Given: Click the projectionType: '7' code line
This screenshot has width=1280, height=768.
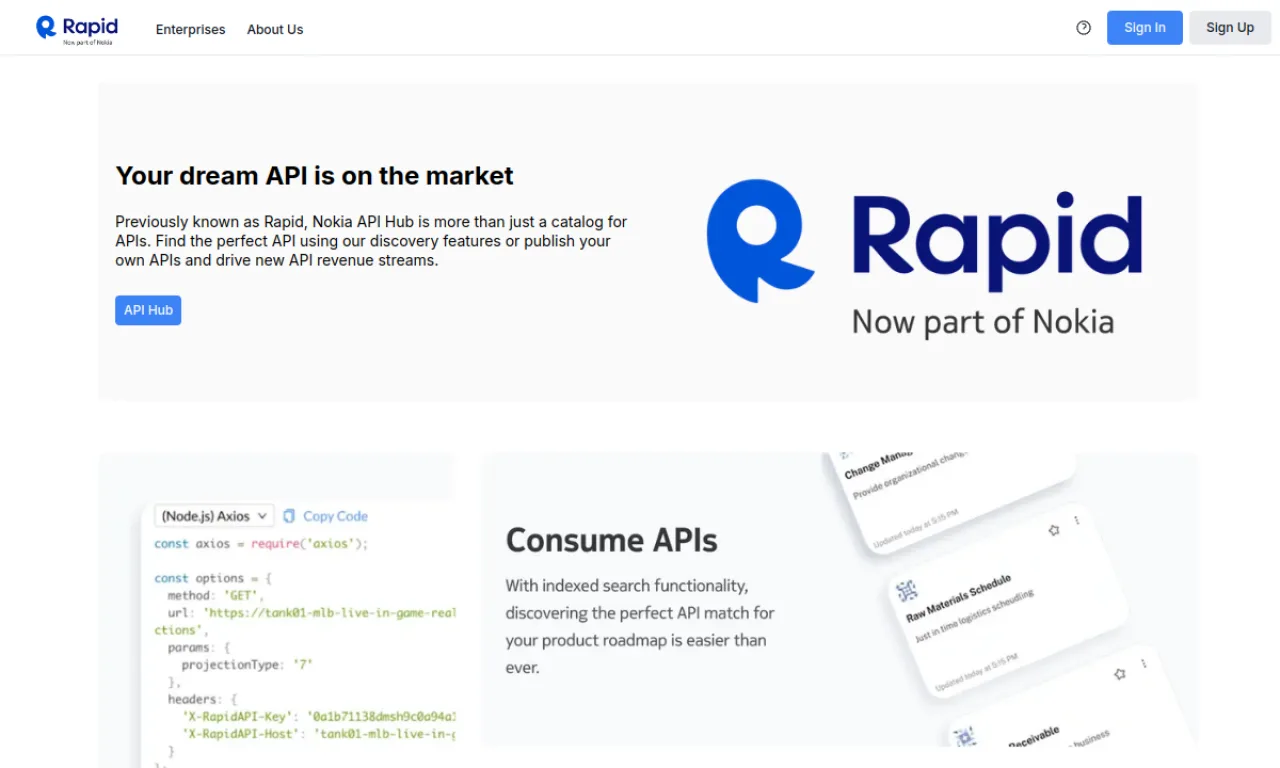Looking at the screenshot, I should pos(247,664).
